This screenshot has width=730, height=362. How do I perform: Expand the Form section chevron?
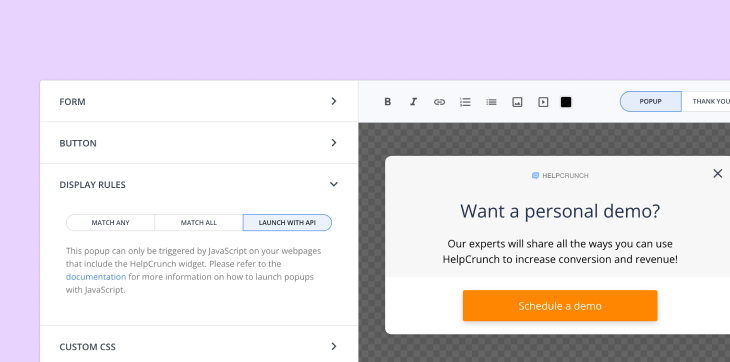333,101
